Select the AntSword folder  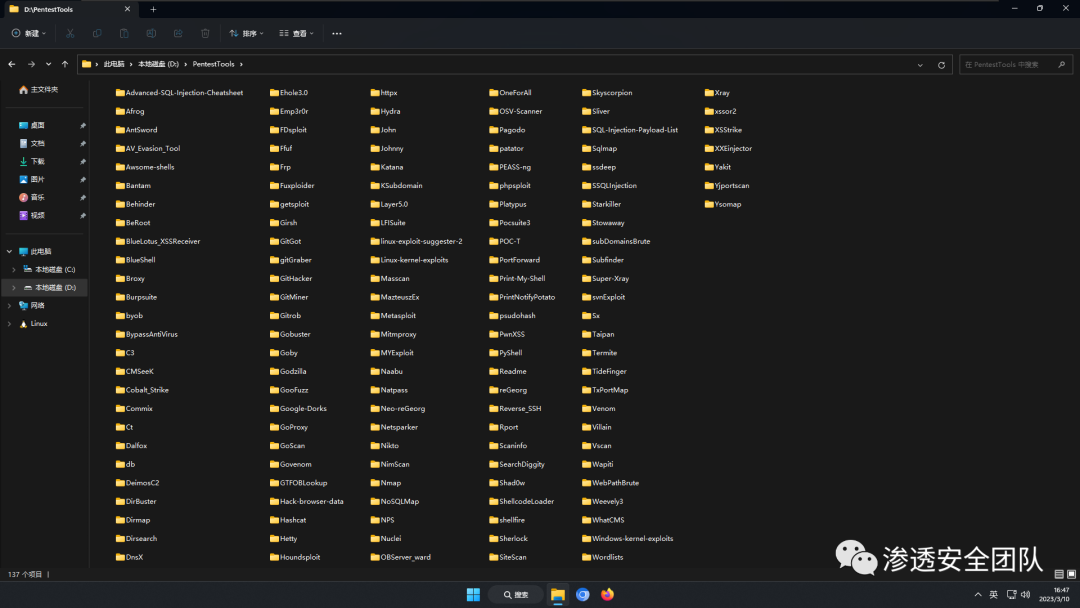136,129
